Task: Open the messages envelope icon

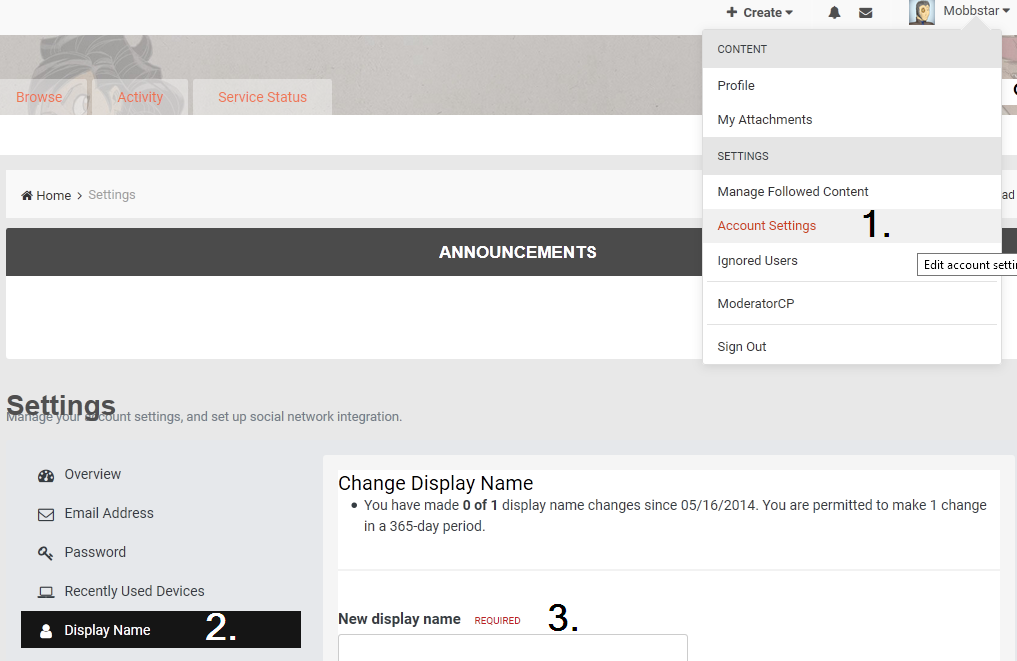Action: (866, 13)
